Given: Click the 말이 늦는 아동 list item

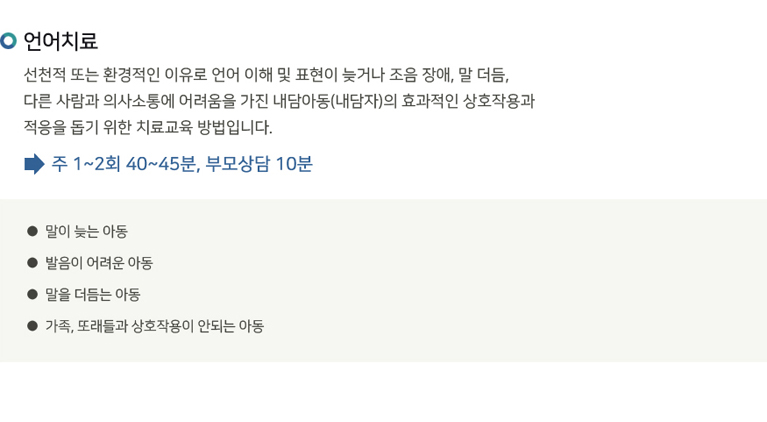Looking at the screenshot, I should [86, 231].
